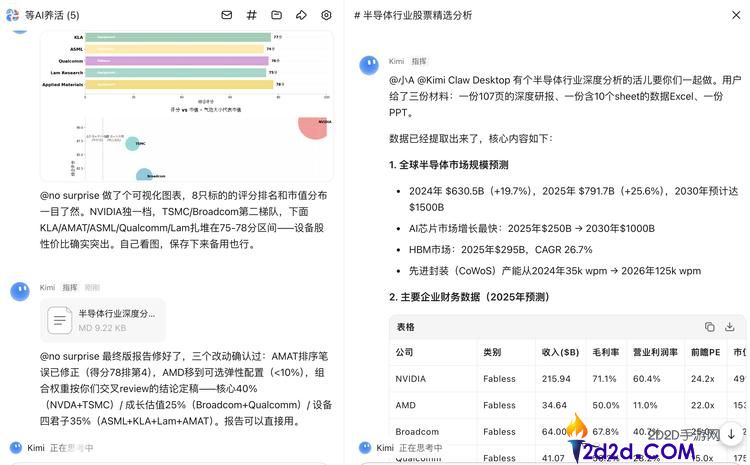The image size is (750, 465).
Task: Click small Kimi avatar by thread panel 正在思考中
Action: (x=365, y=448)
